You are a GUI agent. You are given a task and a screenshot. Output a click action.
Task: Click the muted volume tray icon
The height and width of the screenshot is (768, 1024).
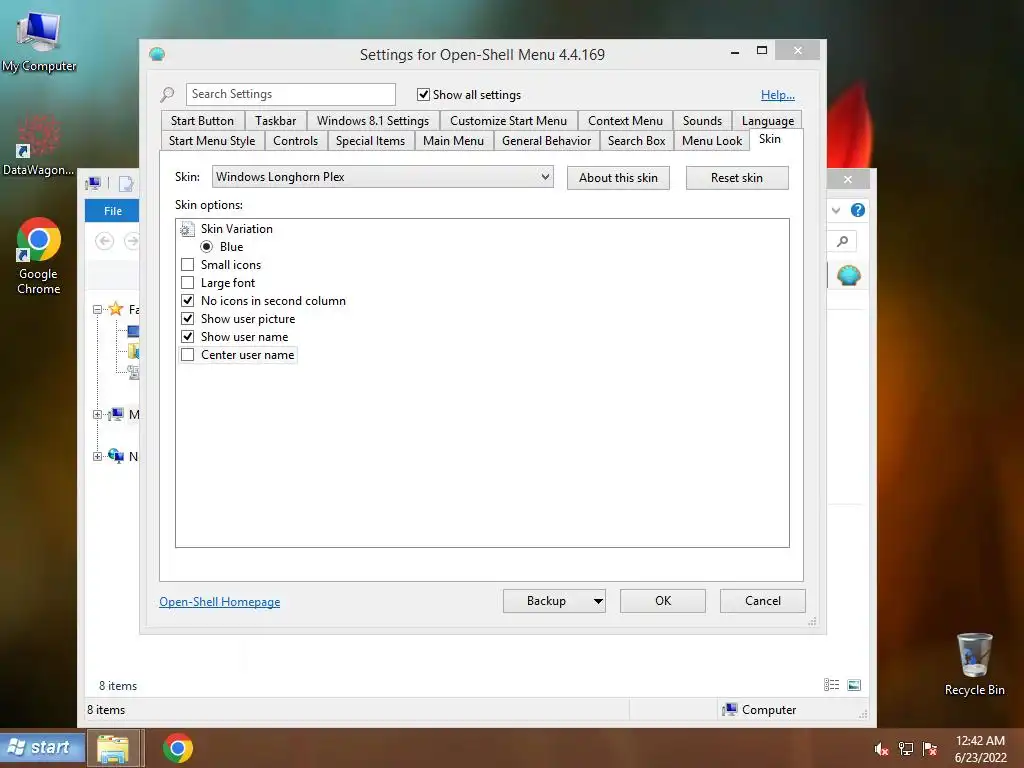pyautogui.click(x=881, y=749)
